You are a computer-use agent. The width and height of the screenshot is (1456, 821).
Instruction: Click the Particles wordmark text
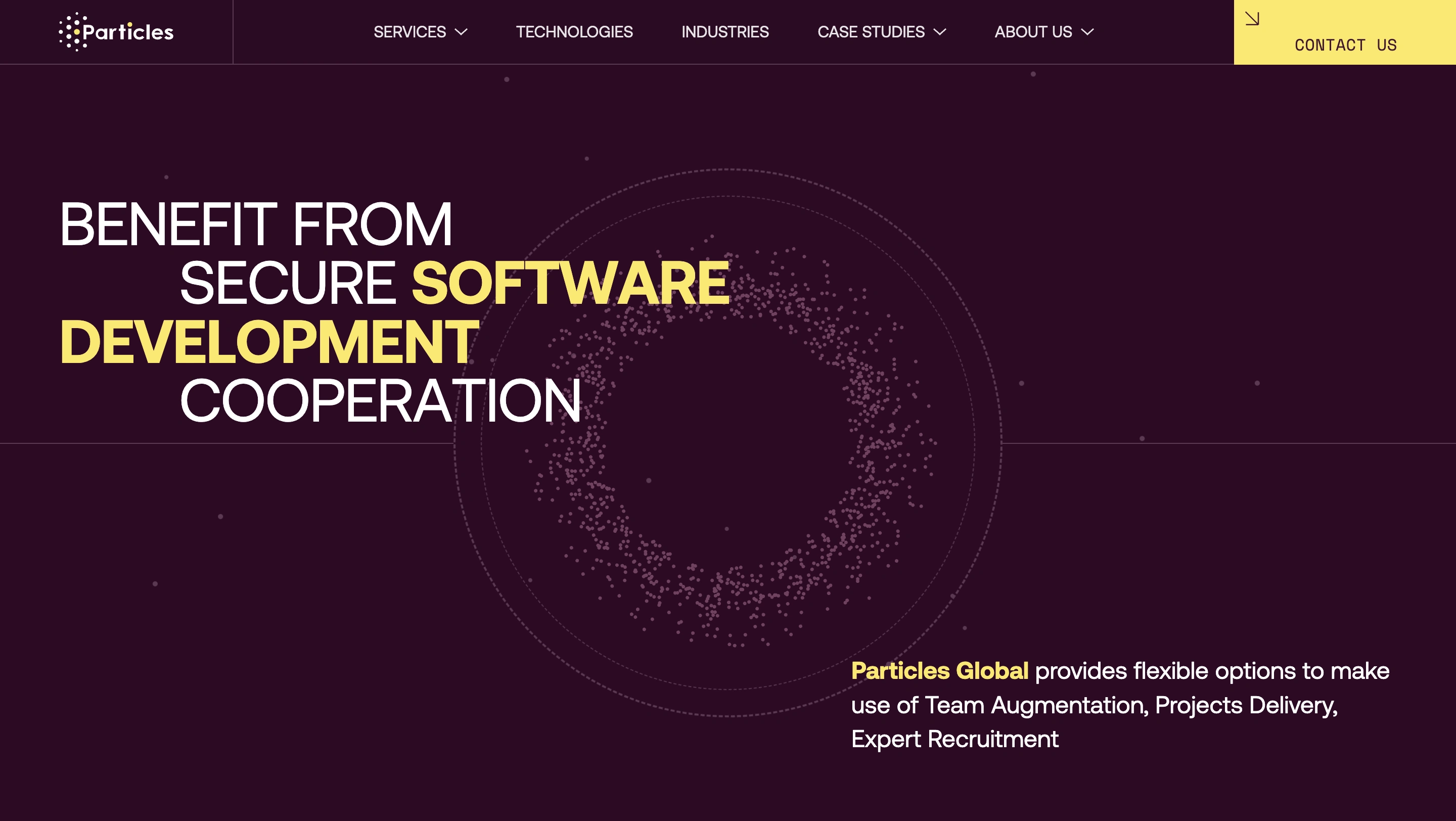point(128,32)
